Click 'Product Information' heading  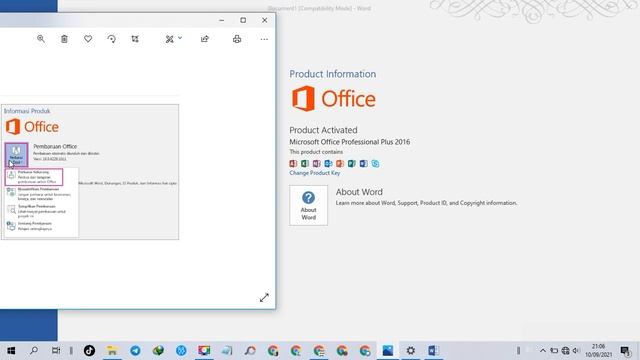(333, 74)
